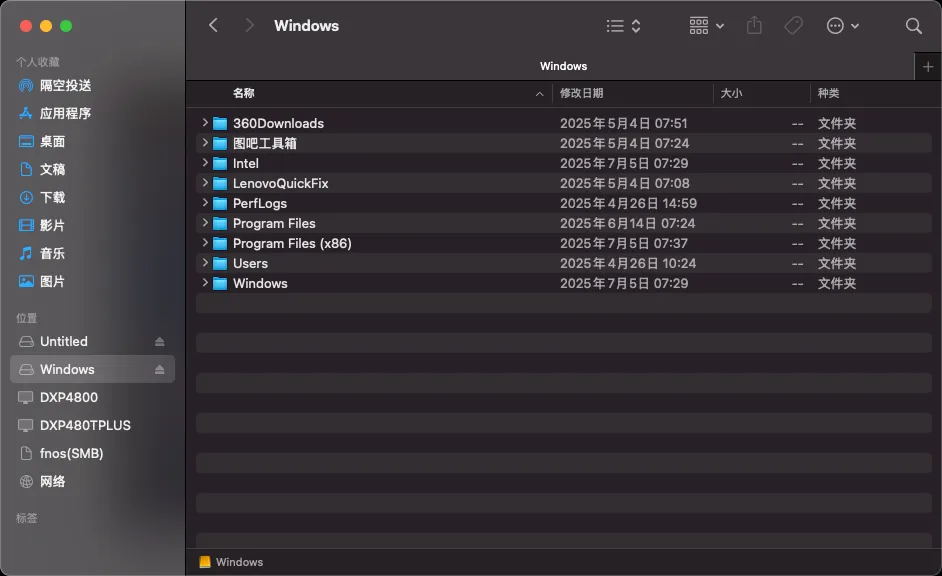
Task: Click the date 2025年7月5日 07:37
Action: point(624,243)
